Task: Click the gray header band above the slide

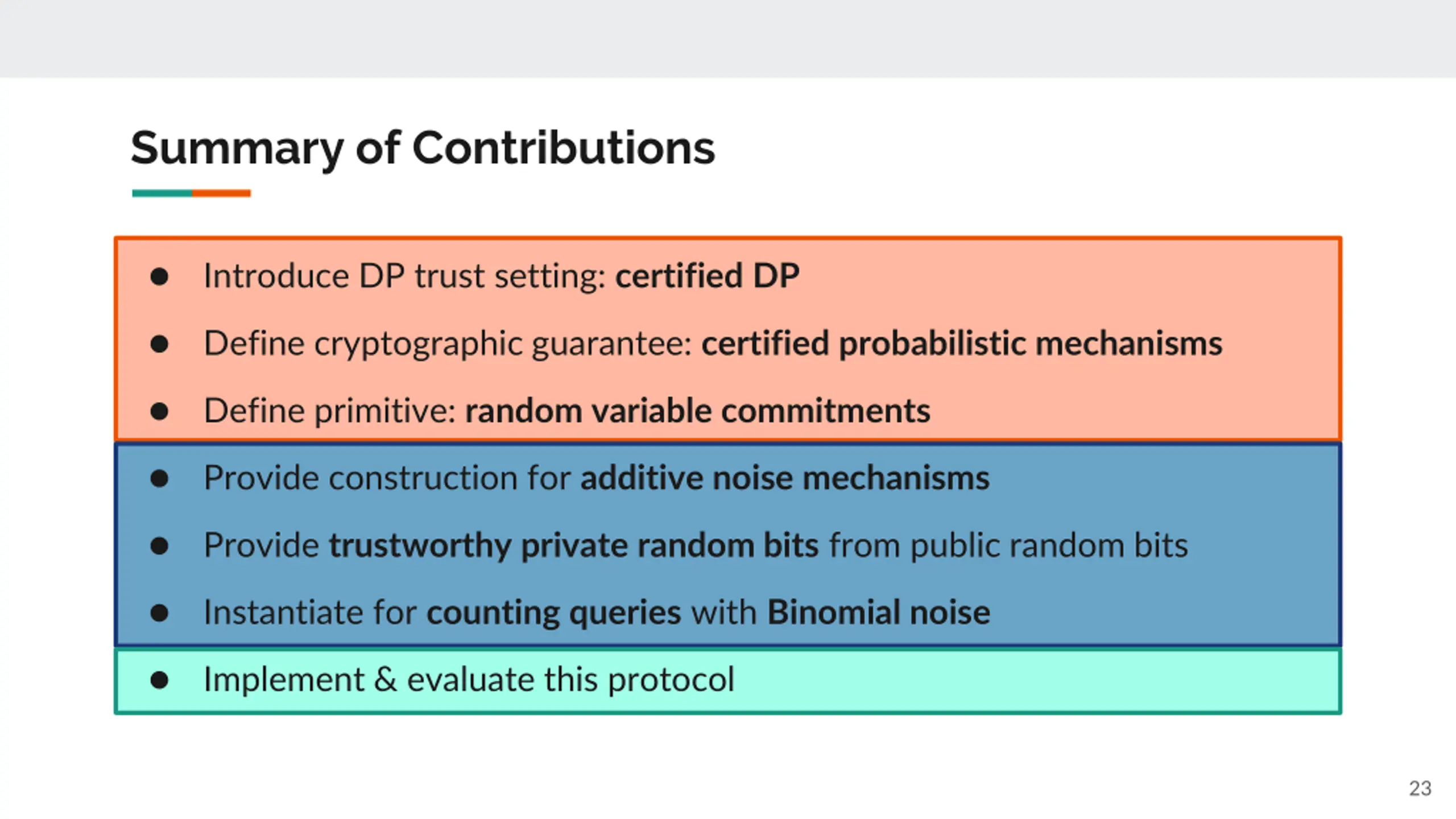Action: point(728,39)
